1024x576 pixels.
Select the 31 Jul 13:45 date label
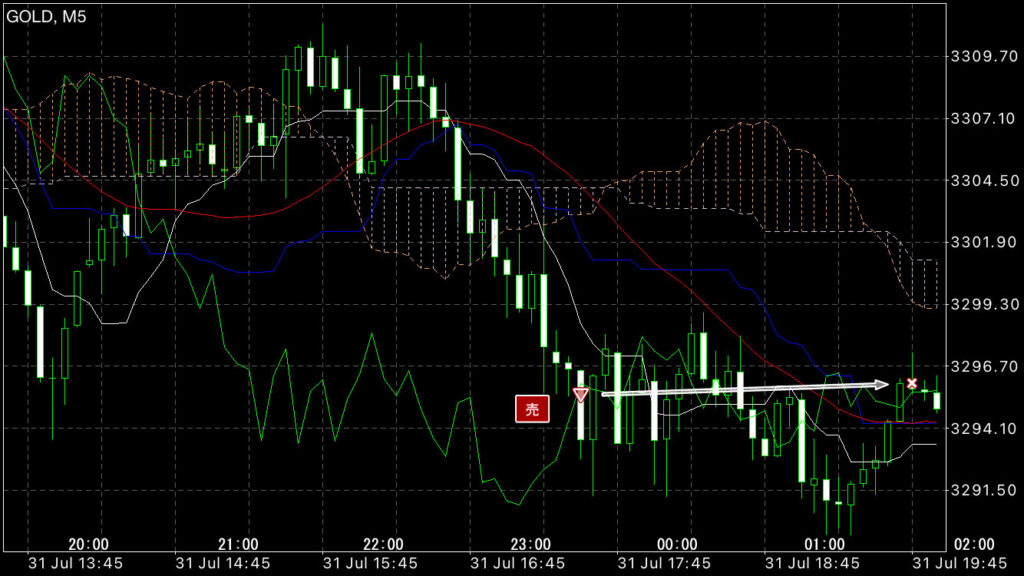pos(76,562)
